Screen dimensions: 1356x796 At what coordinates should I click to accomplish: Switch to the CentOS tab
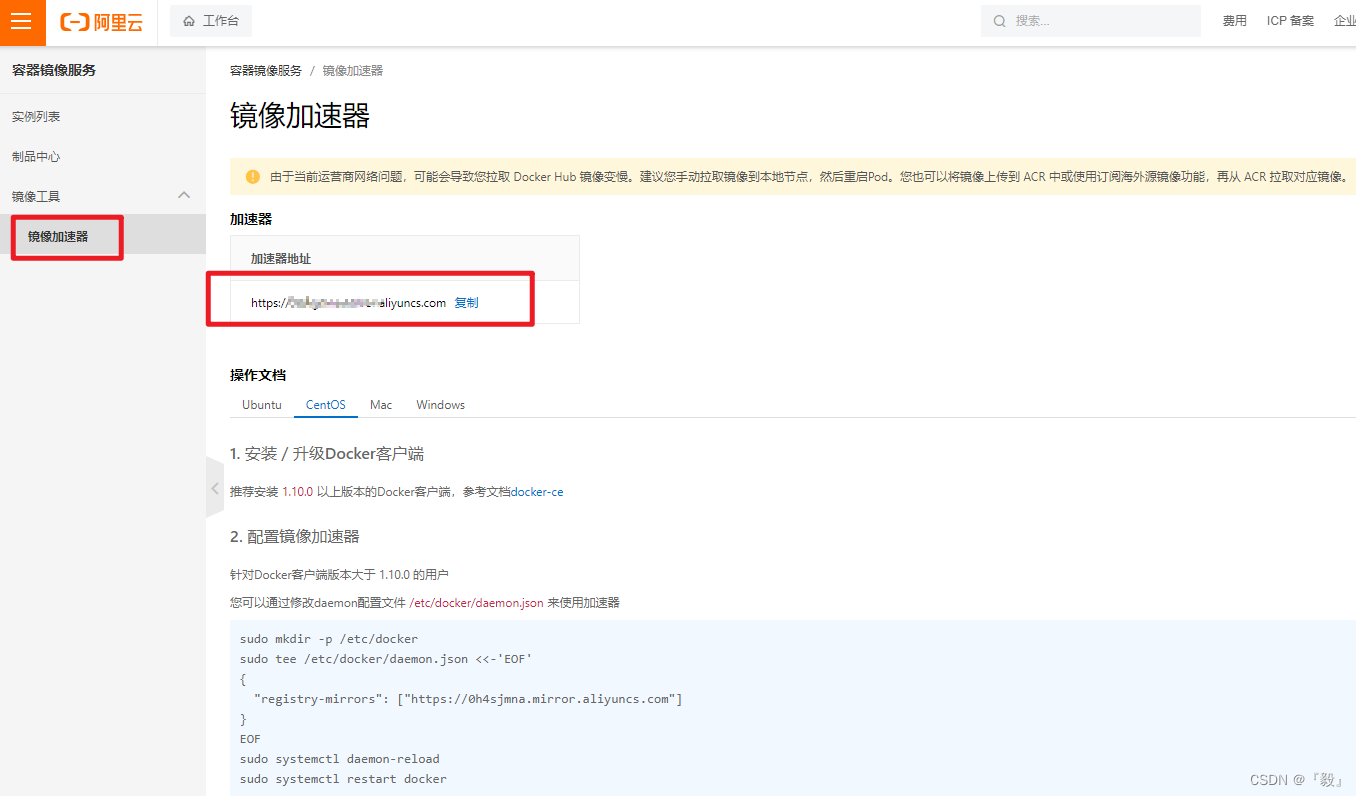tap(326, 405)
